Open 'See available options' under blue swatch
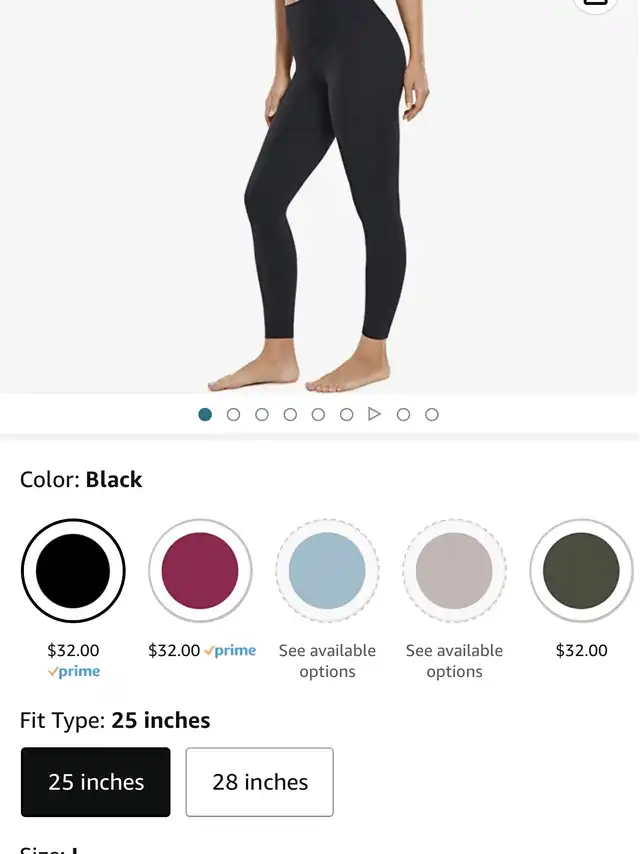Screen dimensions: 640x854 tap(327, 661)
